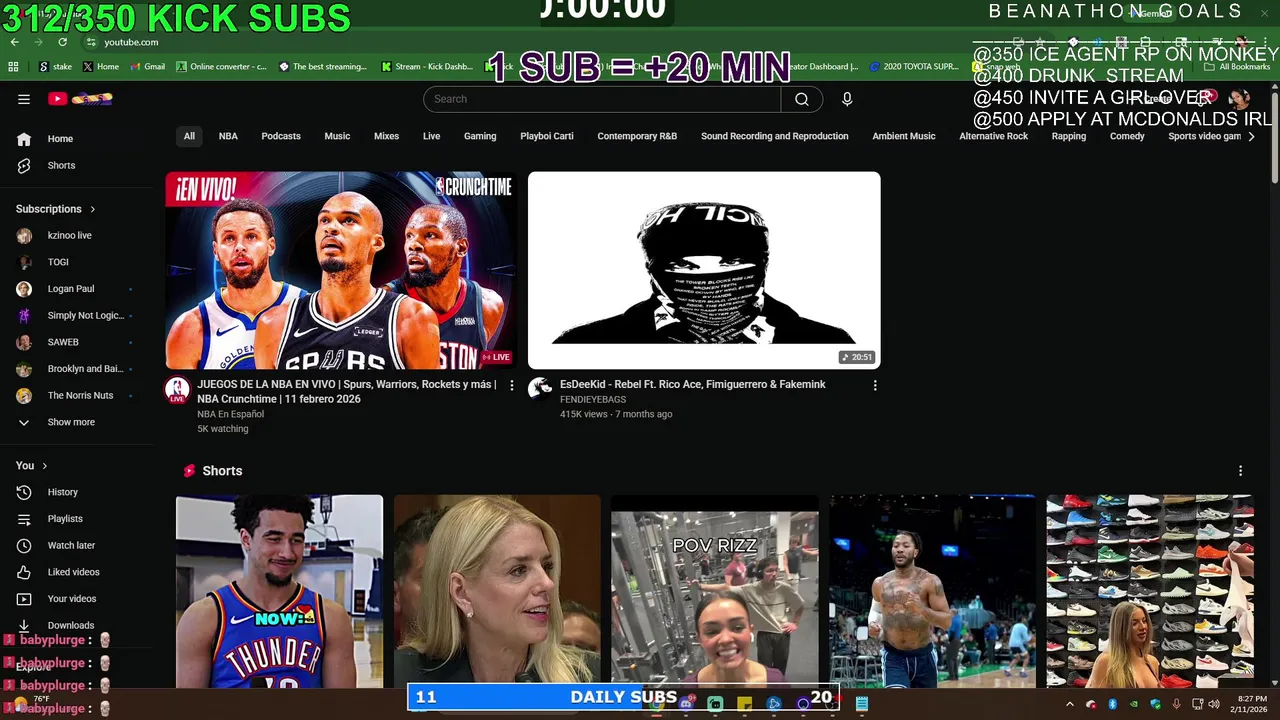
Task: Expand the Subscriptions section chevron
Action: coord(93,209)
